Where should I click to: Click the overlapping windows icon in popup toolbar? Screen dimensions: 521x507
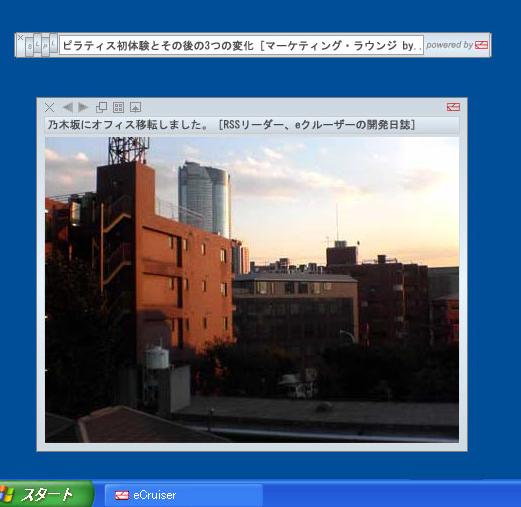(101, 107)
